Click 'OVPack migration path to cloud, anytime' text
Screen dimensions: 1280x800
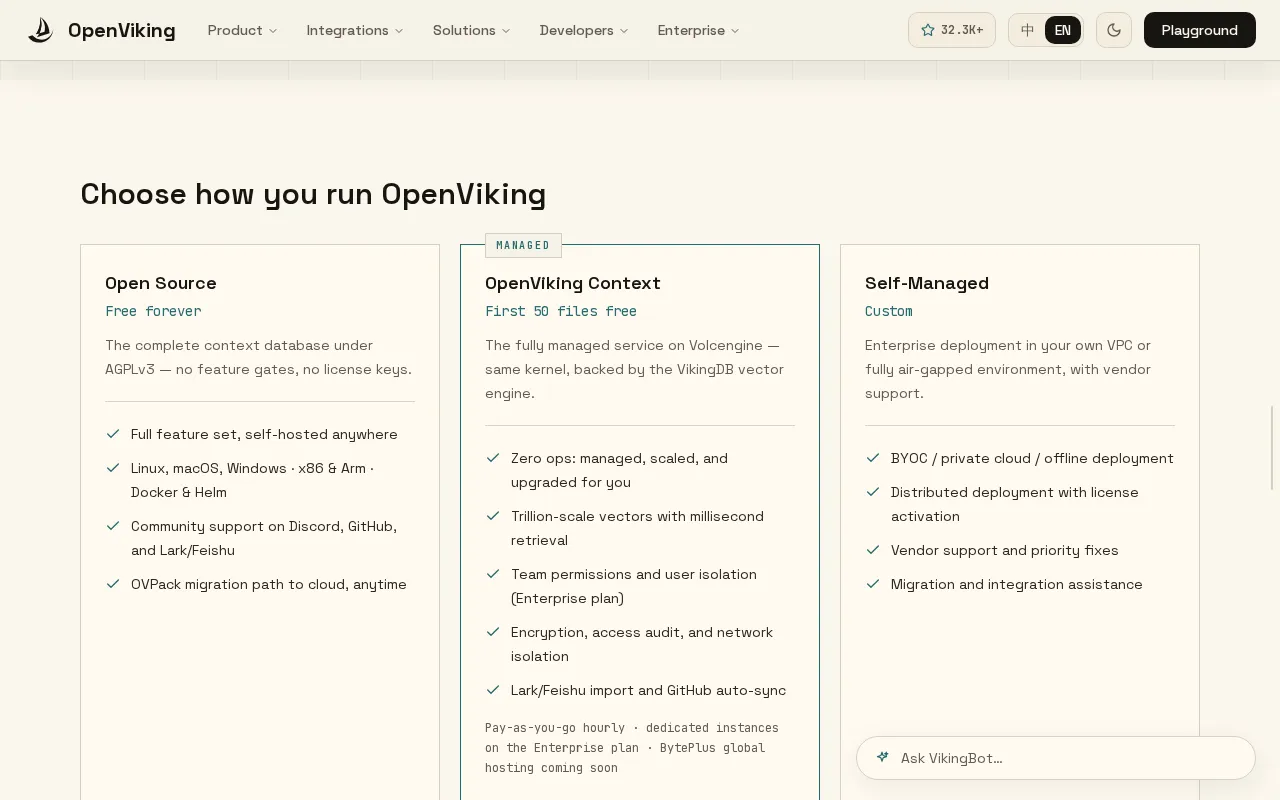click(x=269, y=584)
